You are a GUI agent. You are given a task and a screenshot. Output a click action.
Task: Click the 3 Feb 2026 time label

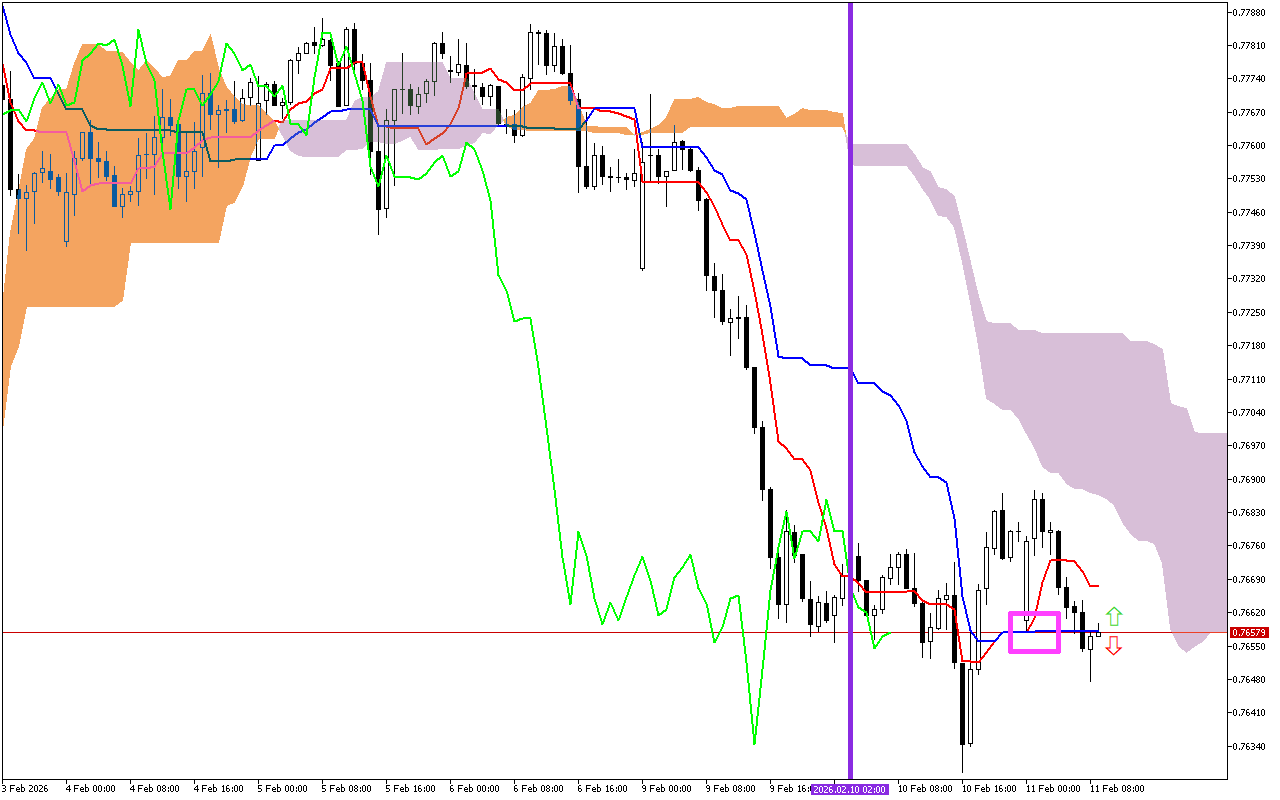(x=25, y=789)
